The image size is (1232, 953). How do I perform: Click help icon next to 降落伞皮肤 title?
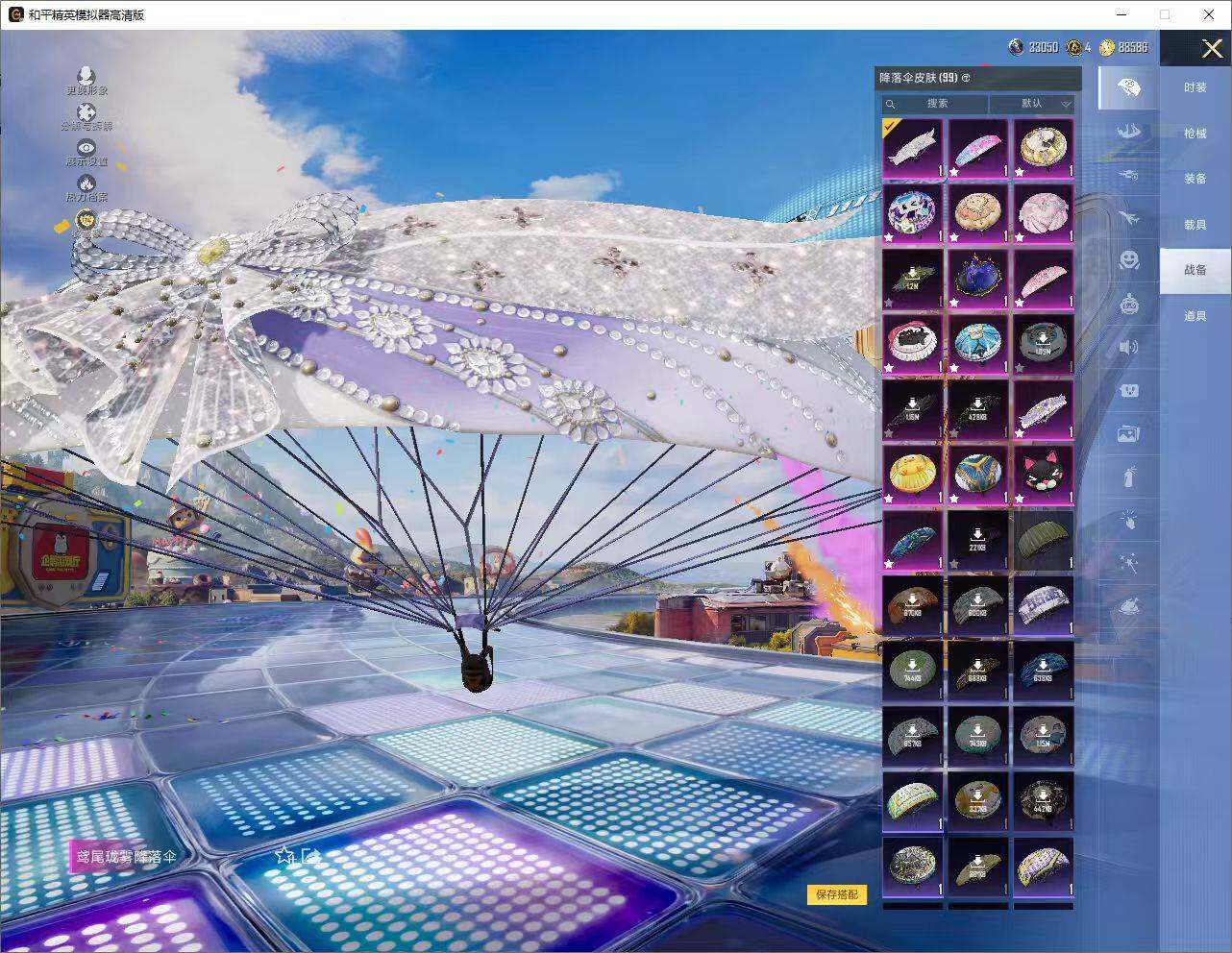[966, 78]
